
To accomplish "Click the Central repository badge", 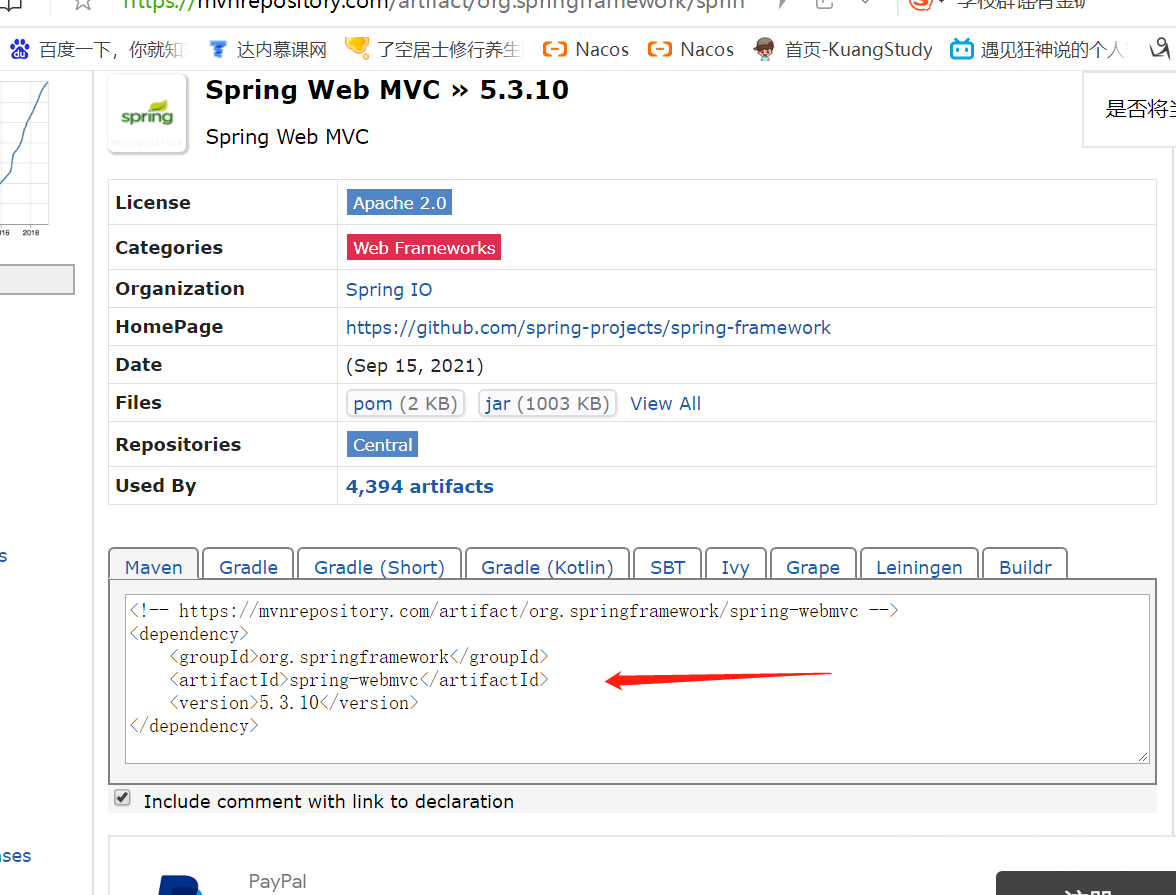I will click(x=382, y=445).
